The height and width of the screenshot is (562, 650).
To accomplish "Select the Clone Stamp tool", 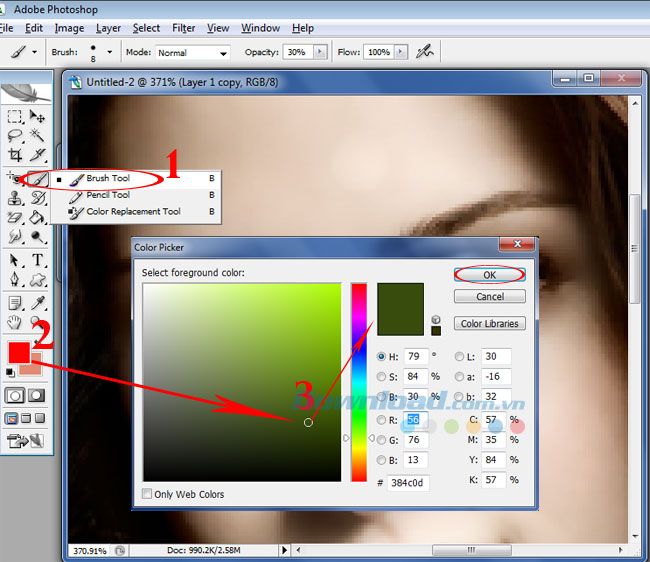I will click(15, 198).
